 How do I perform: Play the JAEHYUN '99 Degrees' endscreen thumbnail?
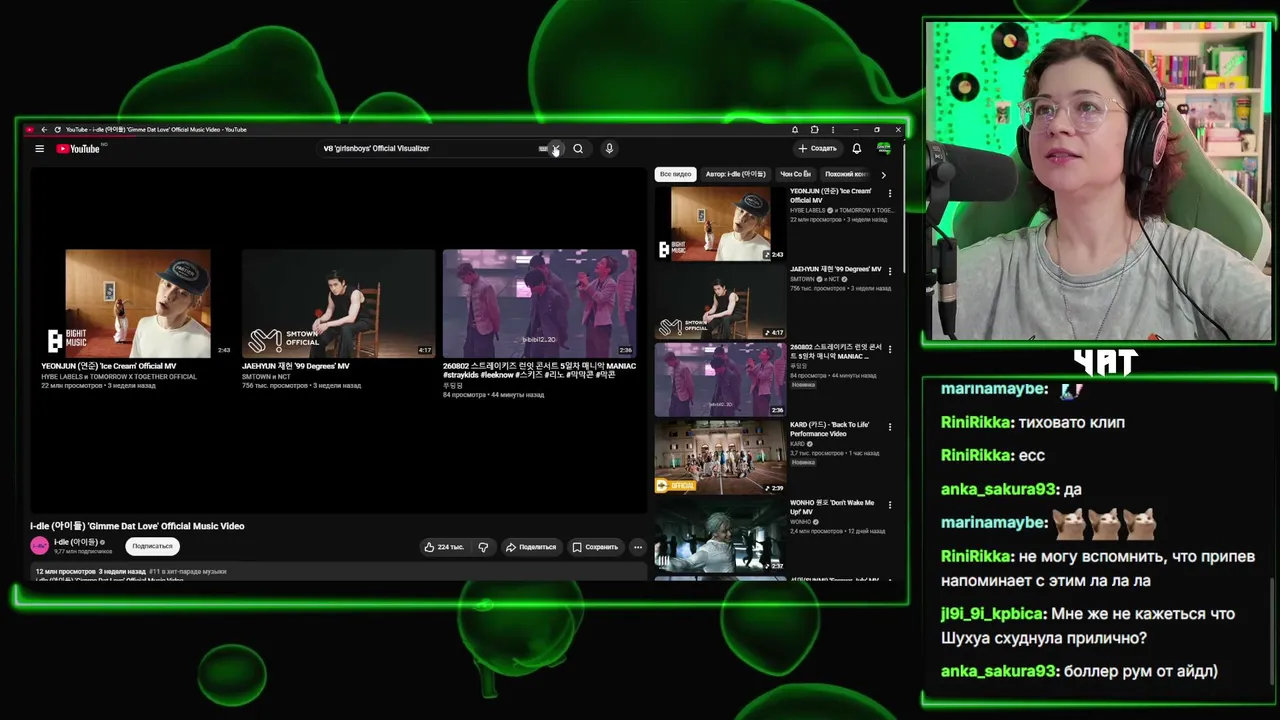point(338,304)
